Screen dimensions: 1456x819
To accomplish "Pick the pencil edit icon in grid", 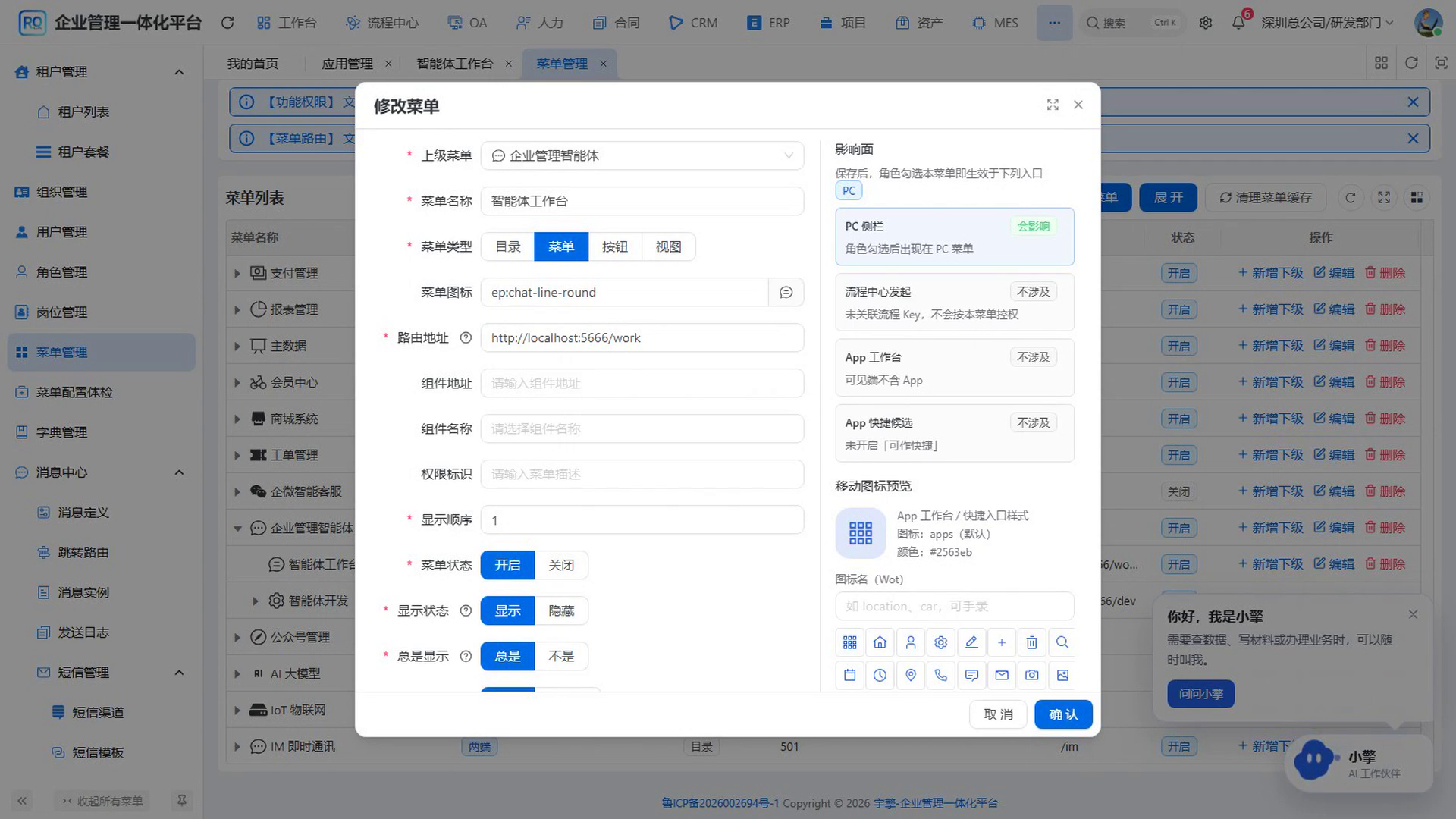I will [x=971, y=642].
